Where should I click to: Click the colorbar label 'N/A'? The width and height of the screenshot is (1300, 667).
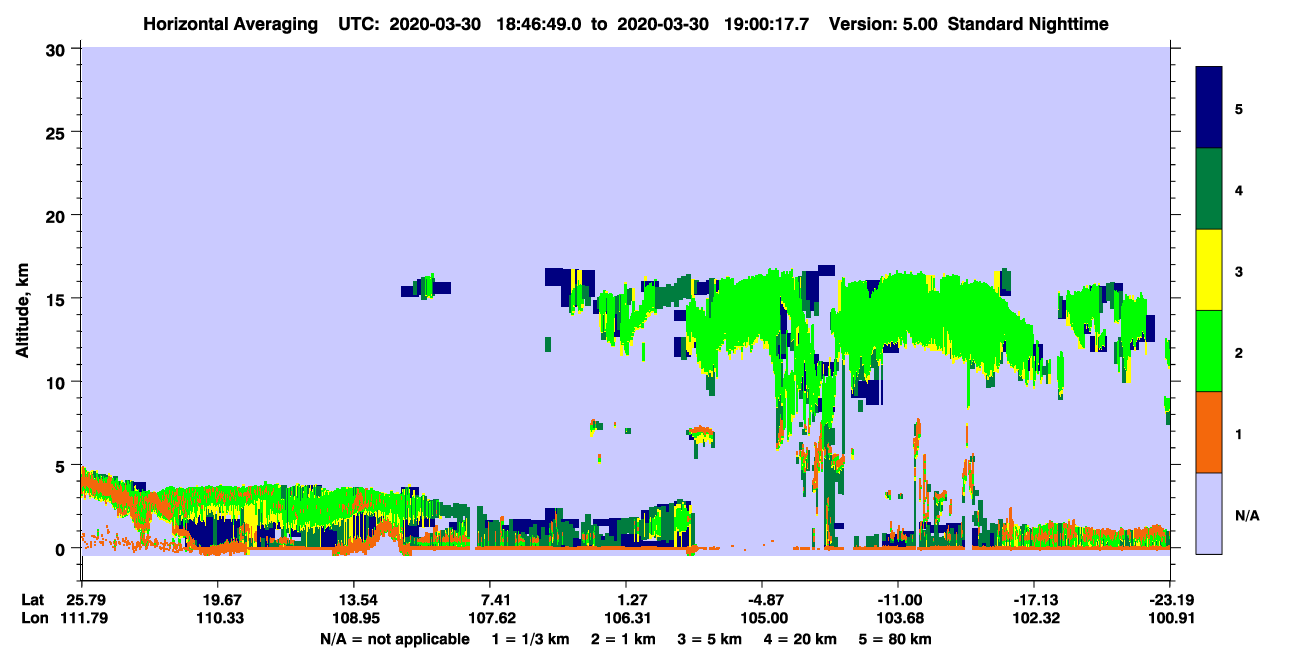1246,515
